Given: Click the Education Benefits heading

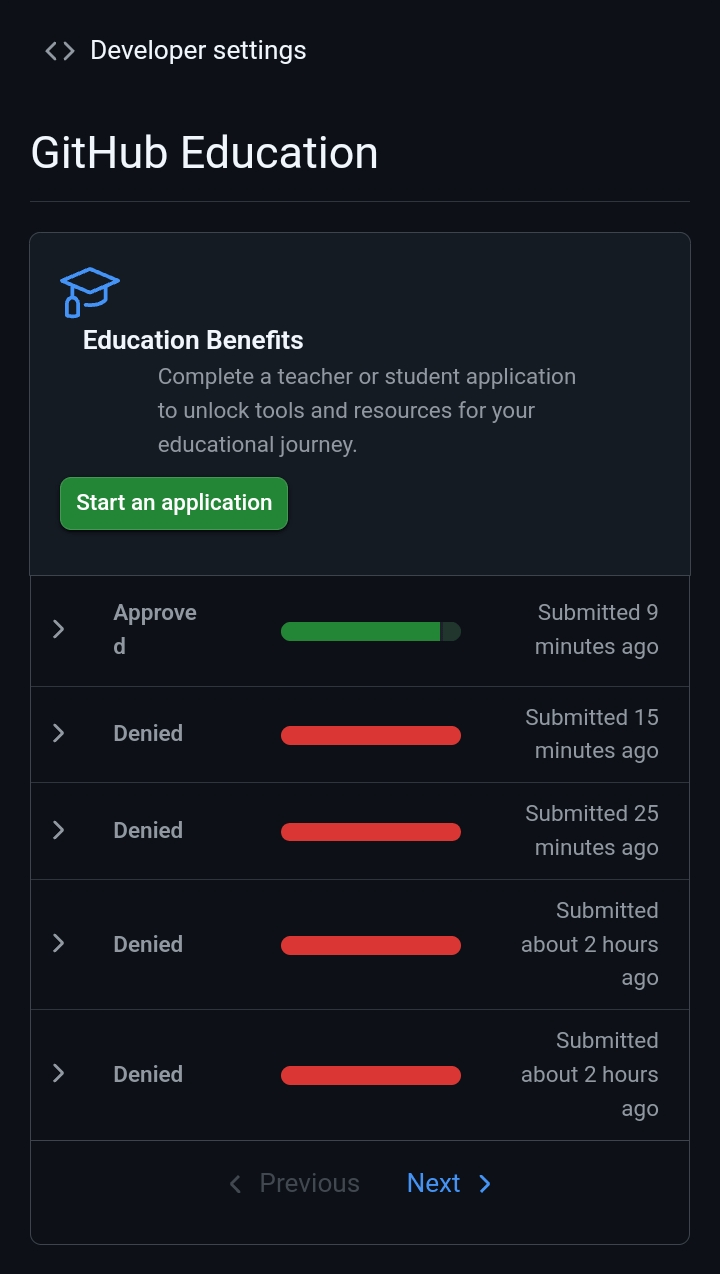Looking at the screenshot, I should point(193,340).
